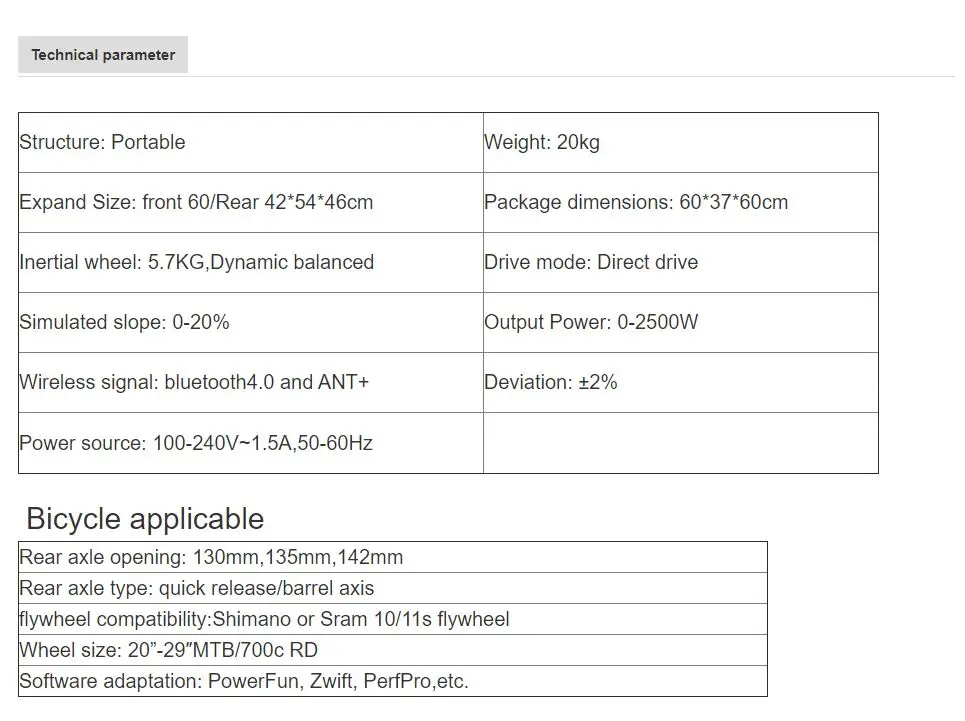Select 'Inertial wheel: 5.7KG,Dynamic balanced' text
Viewport: 965px width, 721px height.
click(197, 262)
